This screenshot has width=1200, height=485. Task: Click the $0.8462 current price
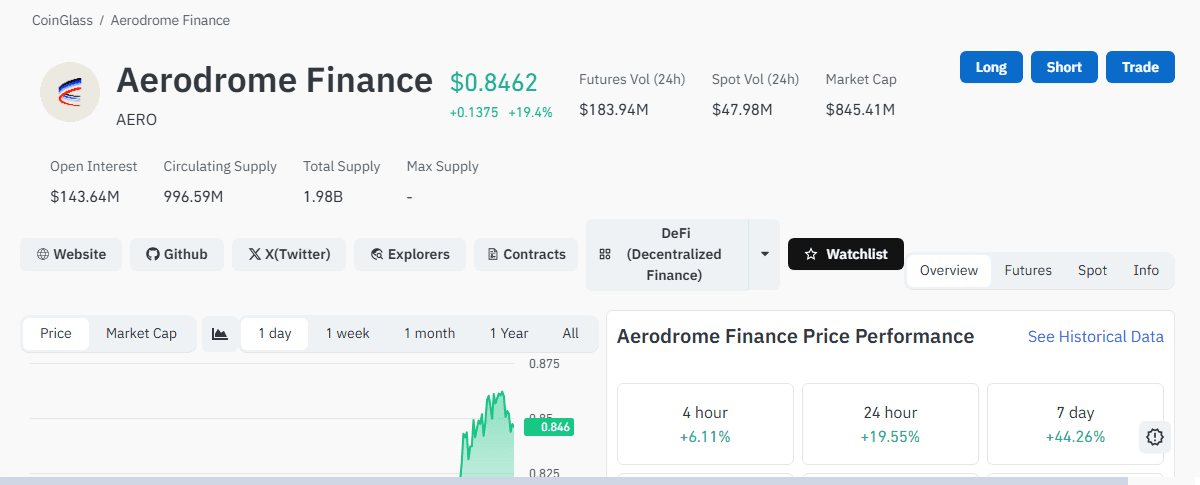click(494, 82)
